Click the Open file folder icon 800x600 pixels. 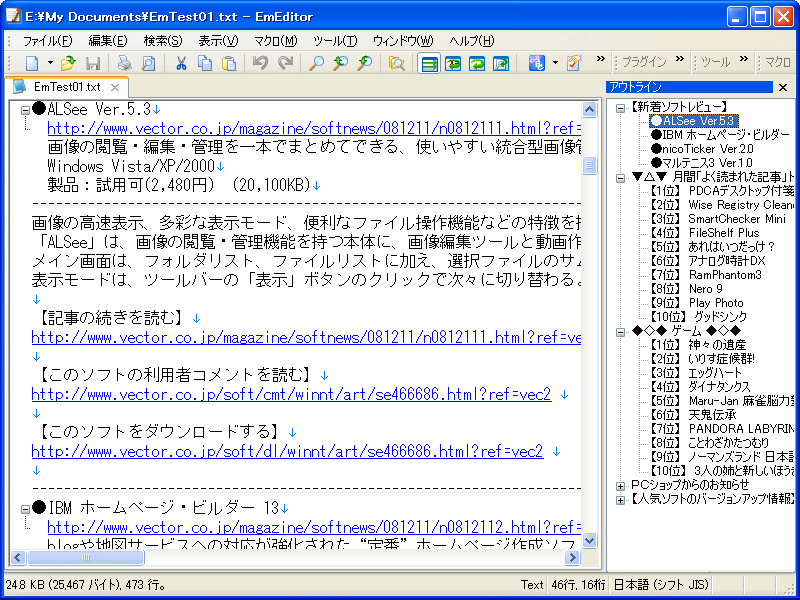68,63
